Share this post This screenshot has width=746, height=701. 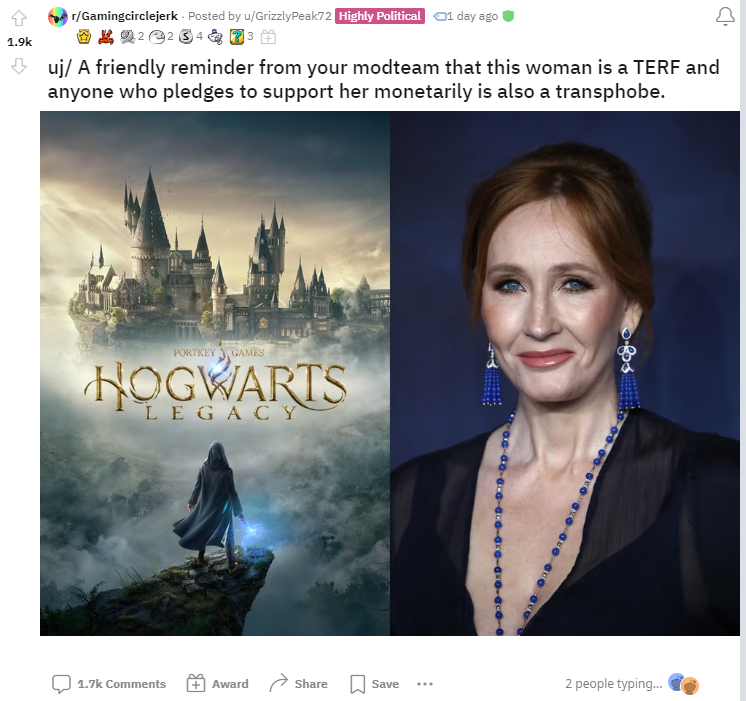[x=298, y=684]
